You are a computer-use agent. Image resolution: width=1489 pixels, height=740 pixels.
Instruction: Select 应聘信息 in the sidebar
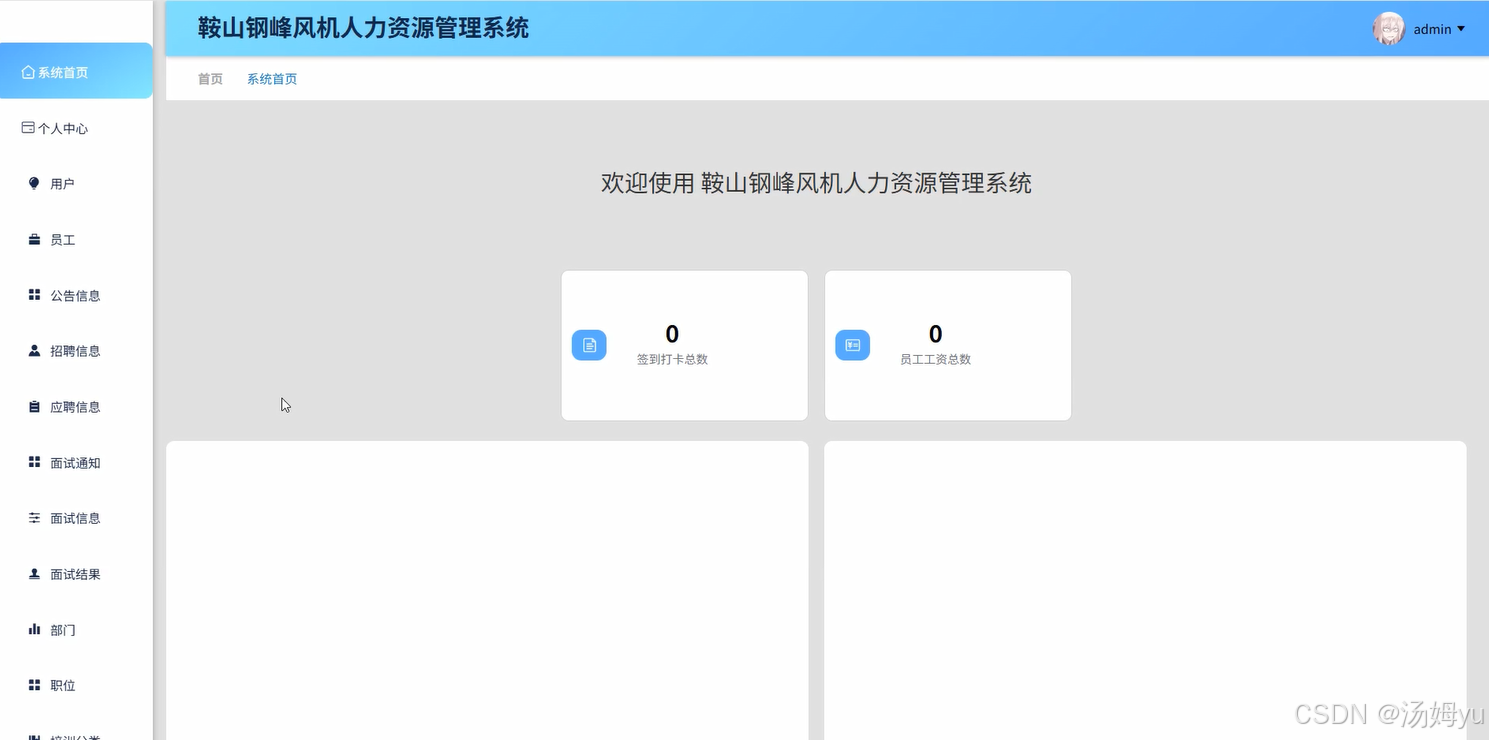[x=76, y=407]
